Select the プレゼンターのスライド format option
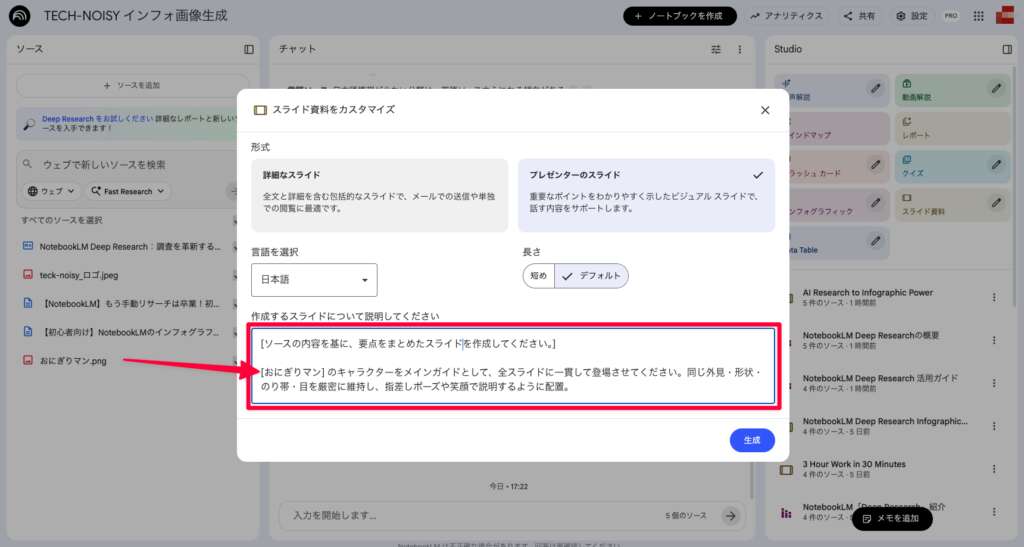The image size is (1024, 547). [x=647, y=195]
